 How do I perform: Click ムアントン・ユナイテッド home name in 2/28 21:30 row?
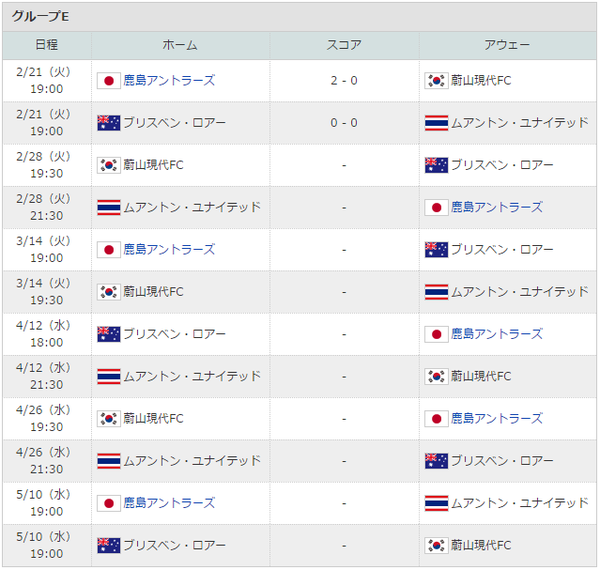point(192,208)
